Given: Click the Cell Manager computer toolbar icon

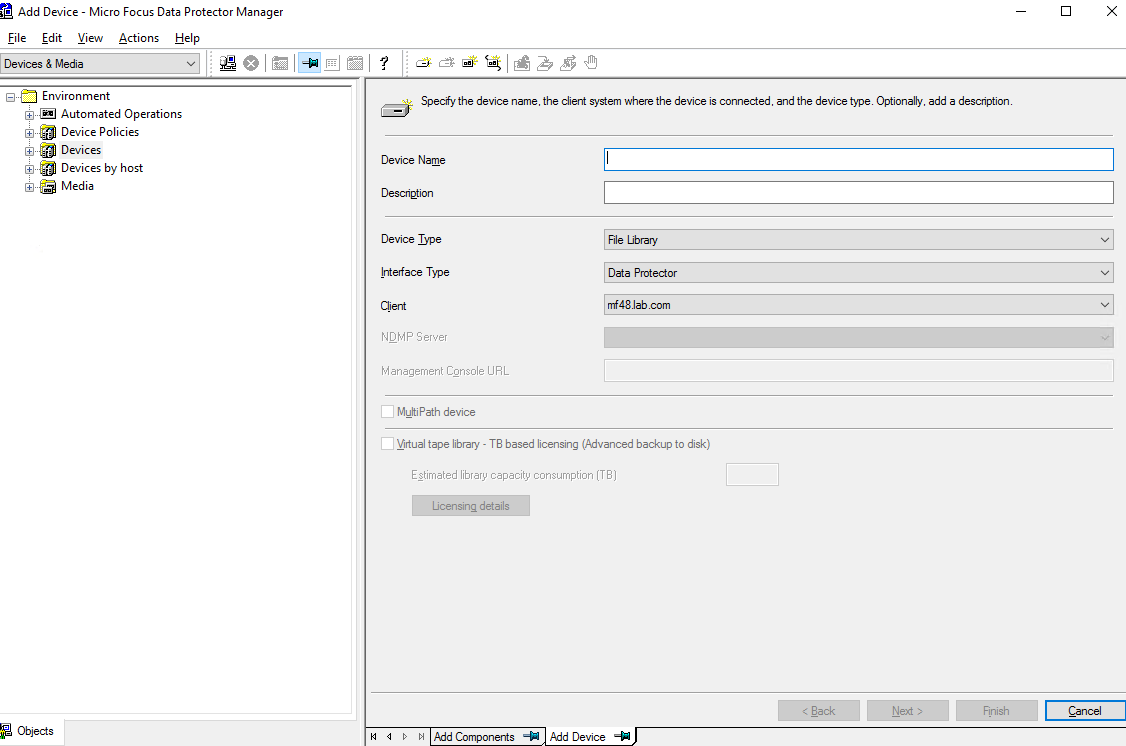Looking at the screenshot, I should (228, 63).
